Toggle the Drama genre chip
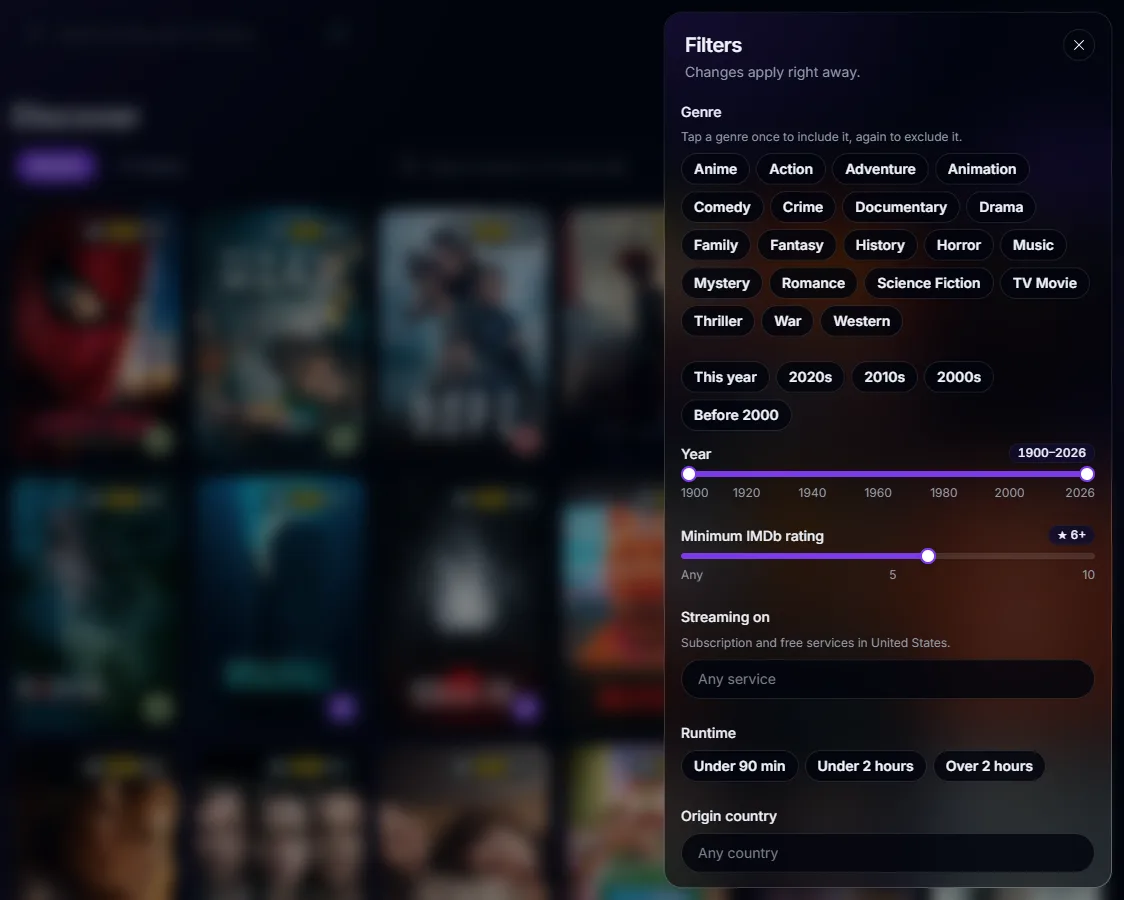This screenshot has height=900, width=1124. click(1001, 207)
